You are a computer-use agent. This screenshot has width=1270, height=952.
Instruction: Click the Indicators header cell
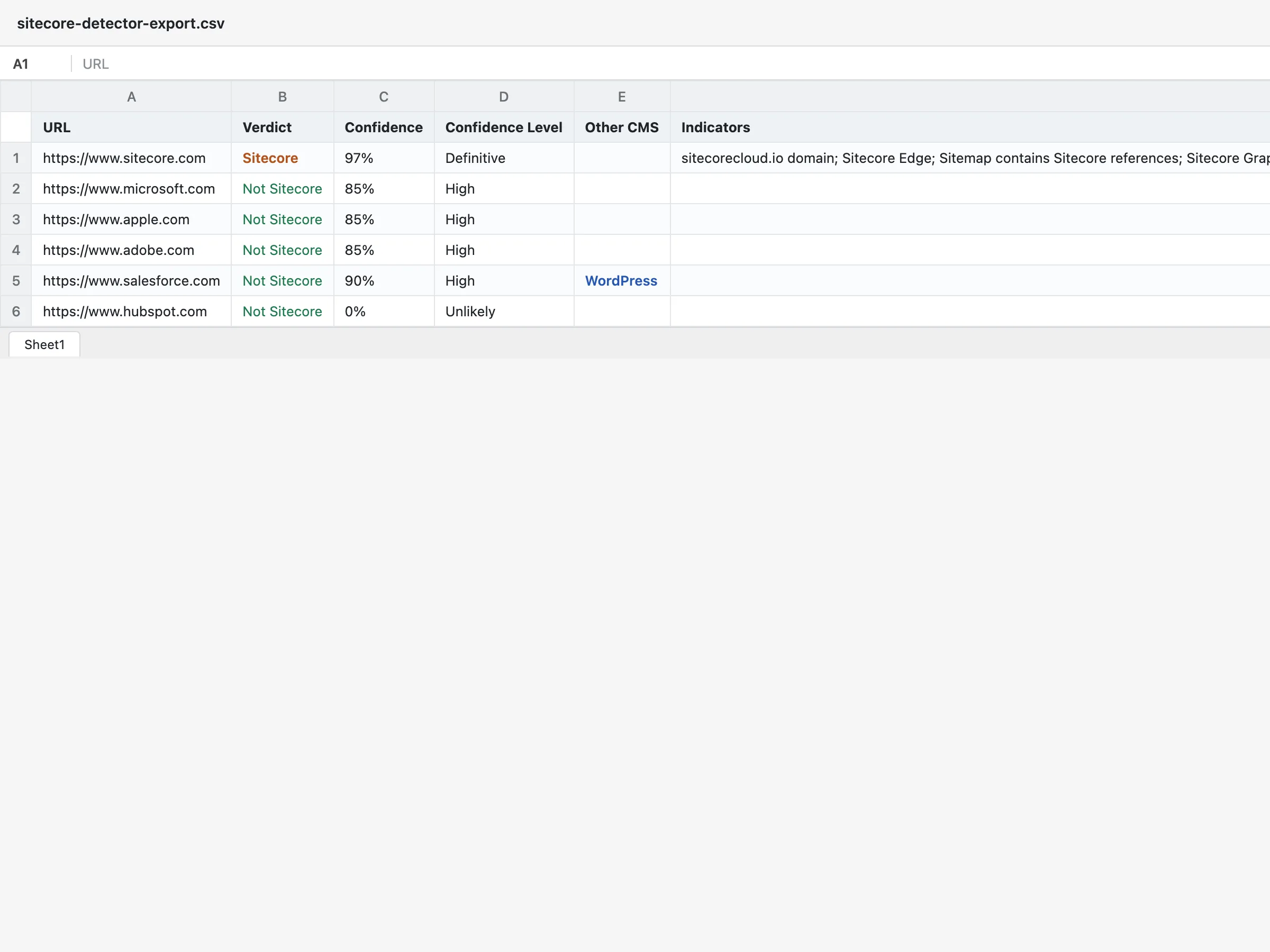point(970,127)
